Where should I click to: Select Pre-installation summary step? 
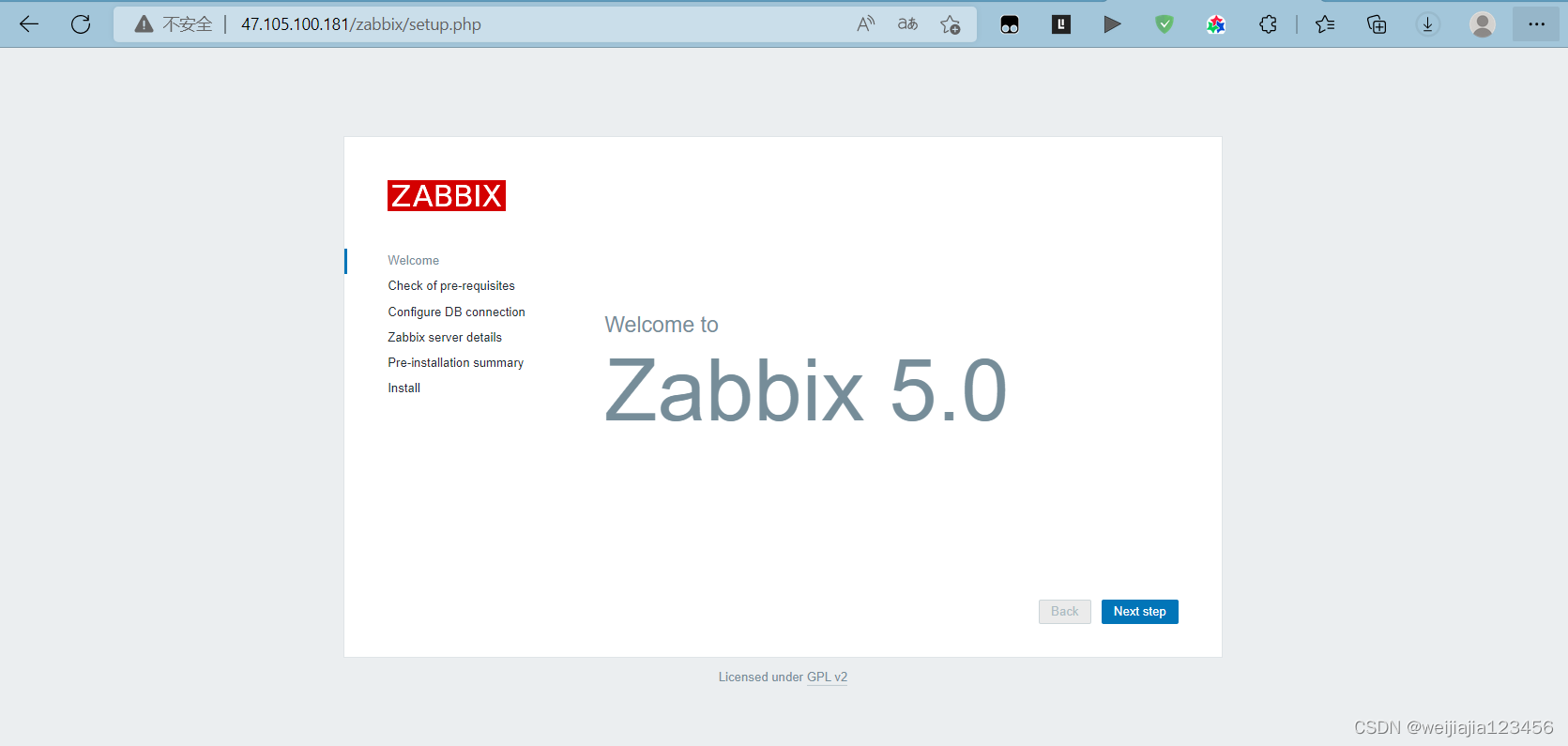coord(456,362)
